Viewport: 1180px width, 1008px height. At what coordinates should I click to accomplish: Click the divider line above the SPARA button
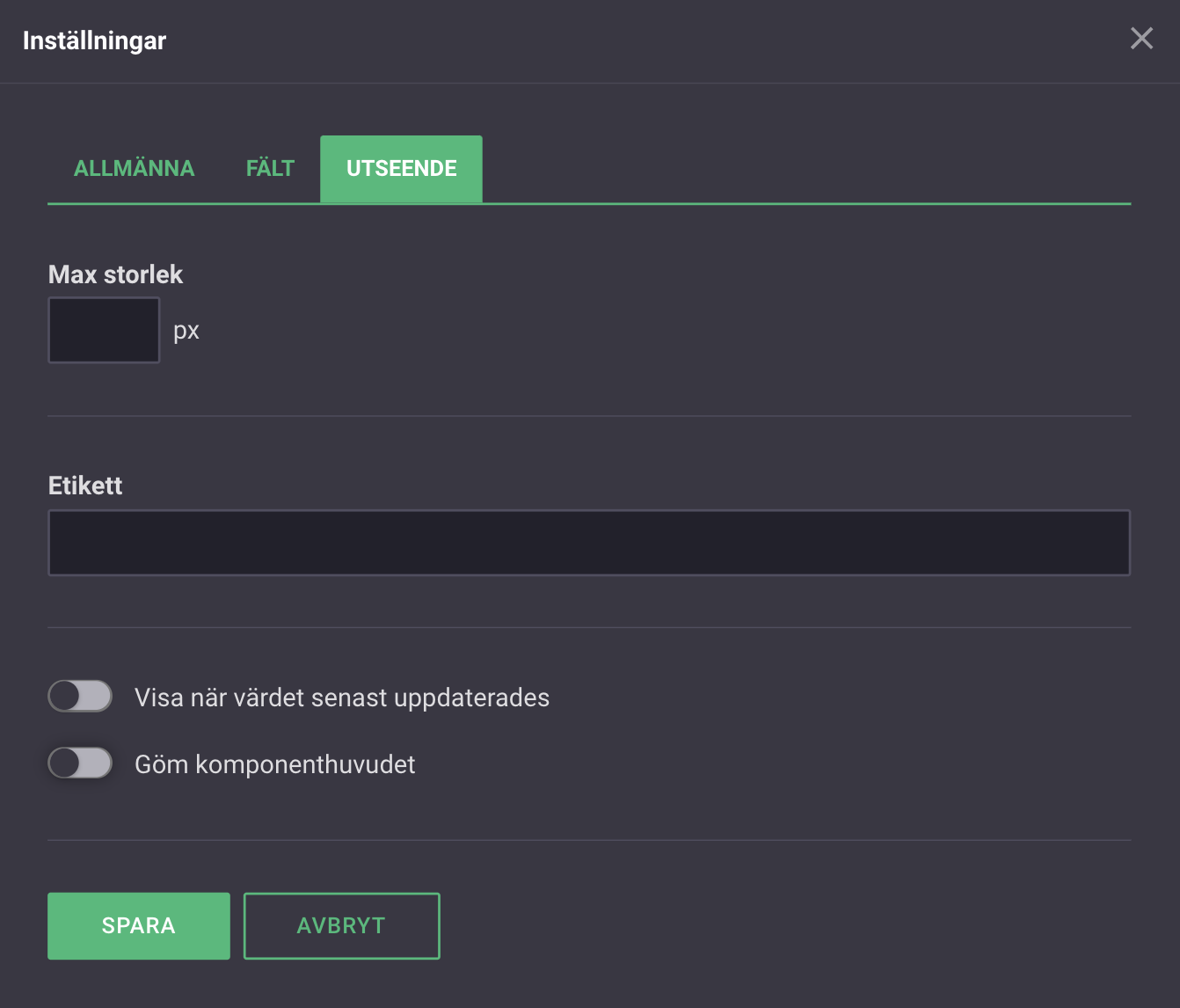(588, 840)
